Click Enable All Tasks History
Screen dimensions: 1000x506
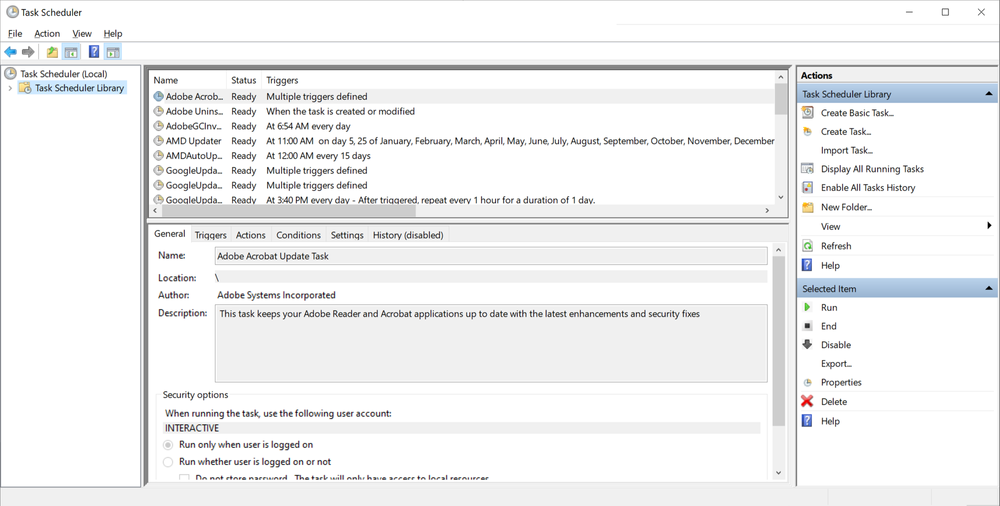click(x=867, y=188)
